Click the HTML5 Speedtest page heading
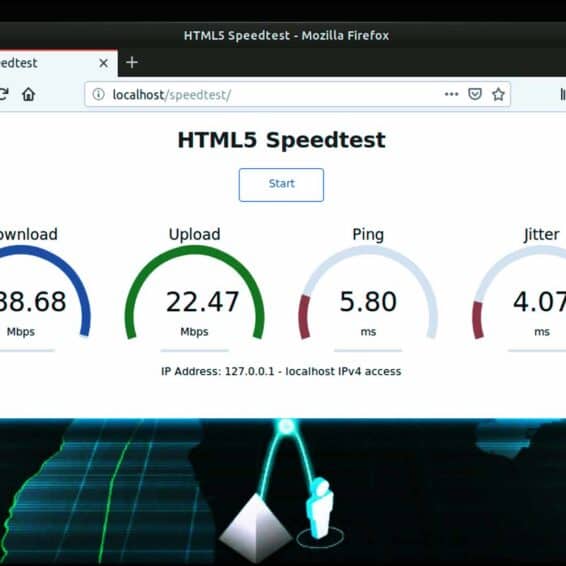Viewport: 566px width, 566px height. click(282, 140)
